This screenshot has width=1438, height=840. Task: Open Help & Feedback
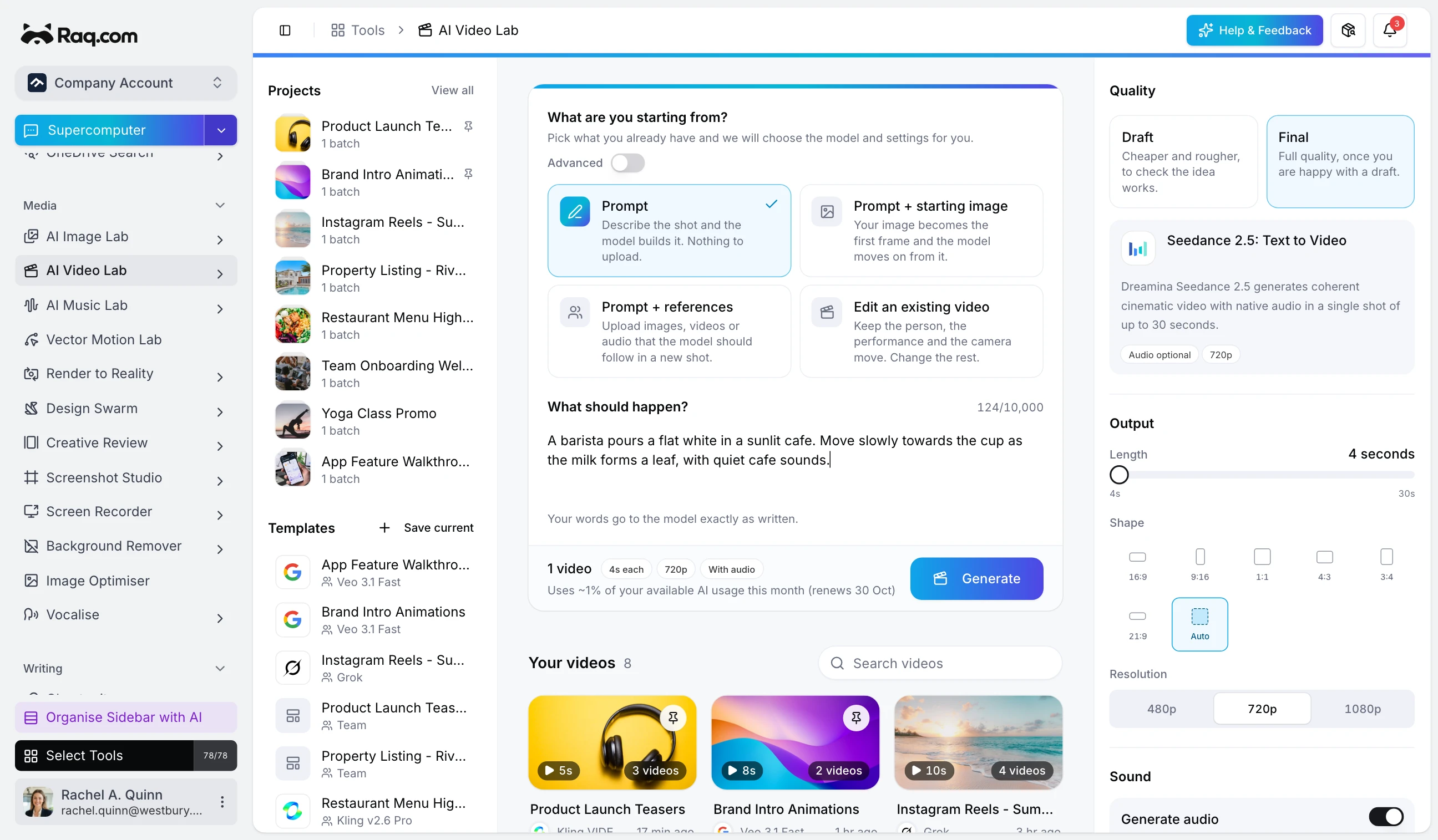tap(1254, 30)
